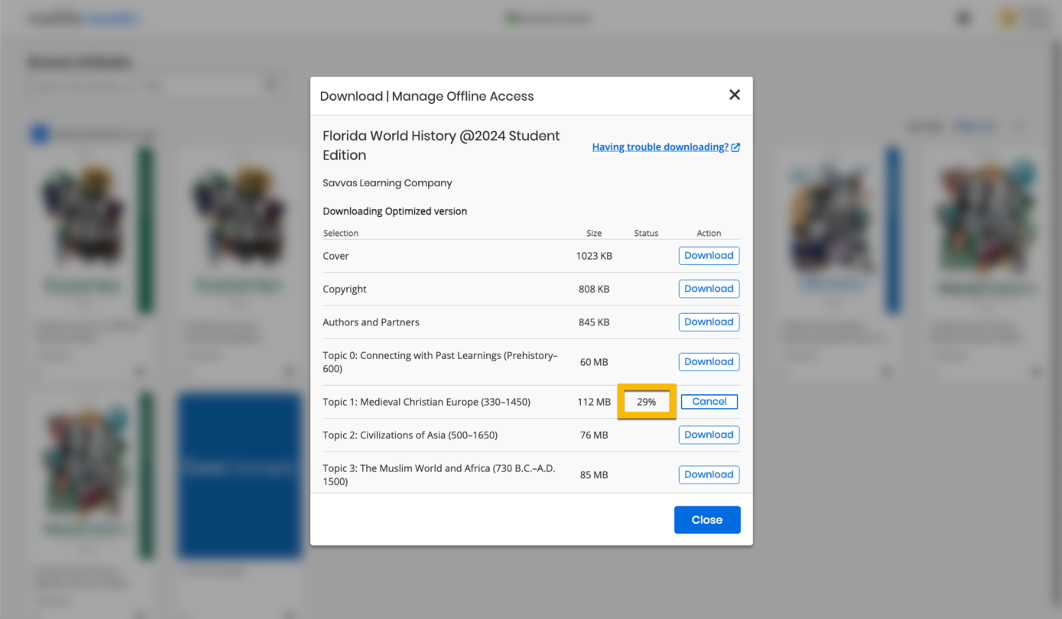Click the Selection column header

click(341, 233)
